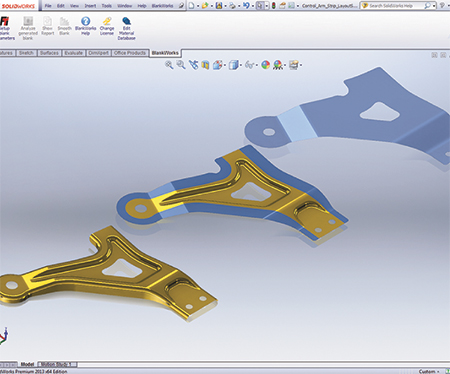Click View Settings icon
The width and height of the screenshot is (450, 374).
click(293, 65)
